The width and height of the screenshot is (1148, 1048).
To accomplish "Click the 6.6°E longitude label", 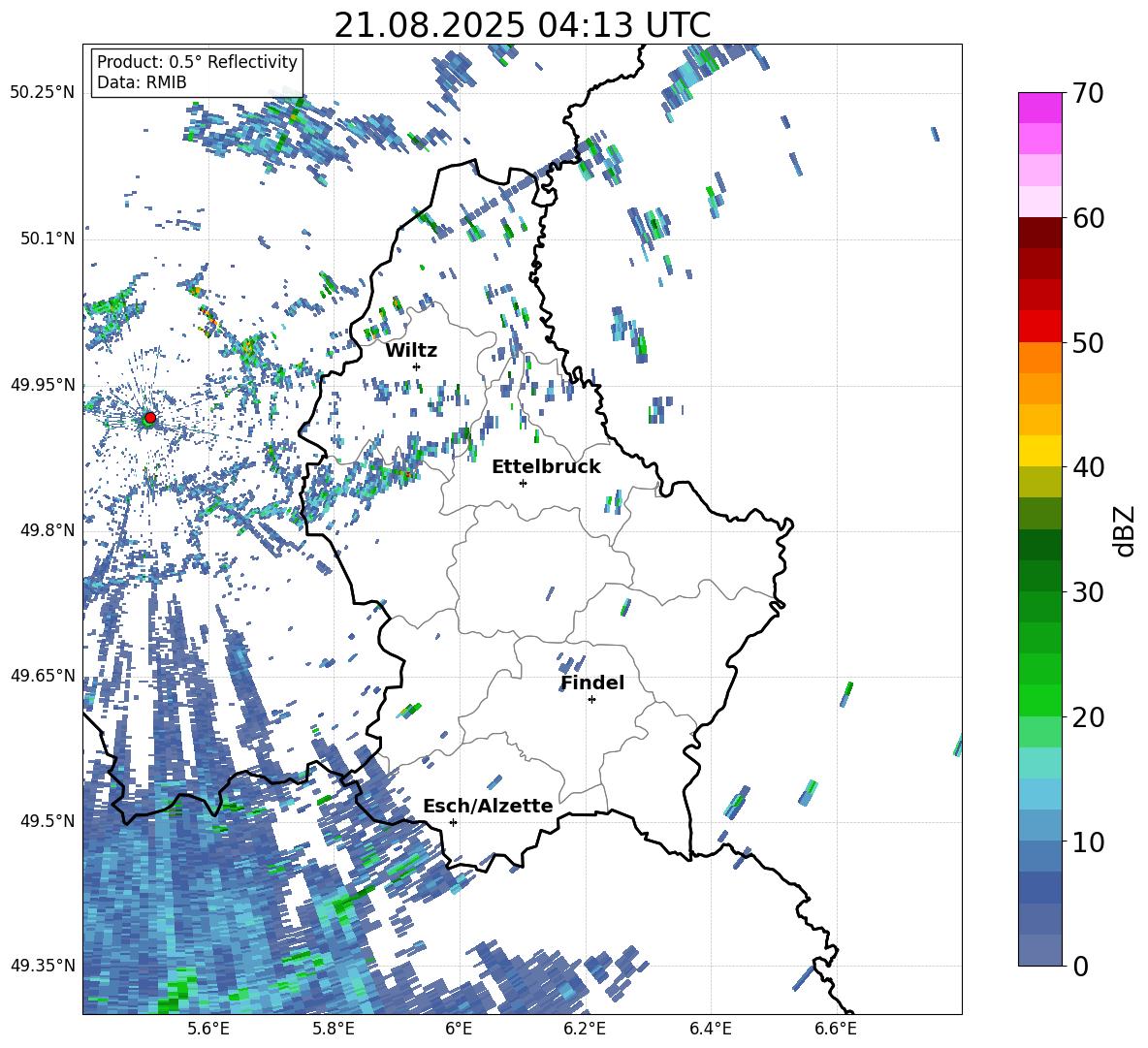I will coord(836,1029).
